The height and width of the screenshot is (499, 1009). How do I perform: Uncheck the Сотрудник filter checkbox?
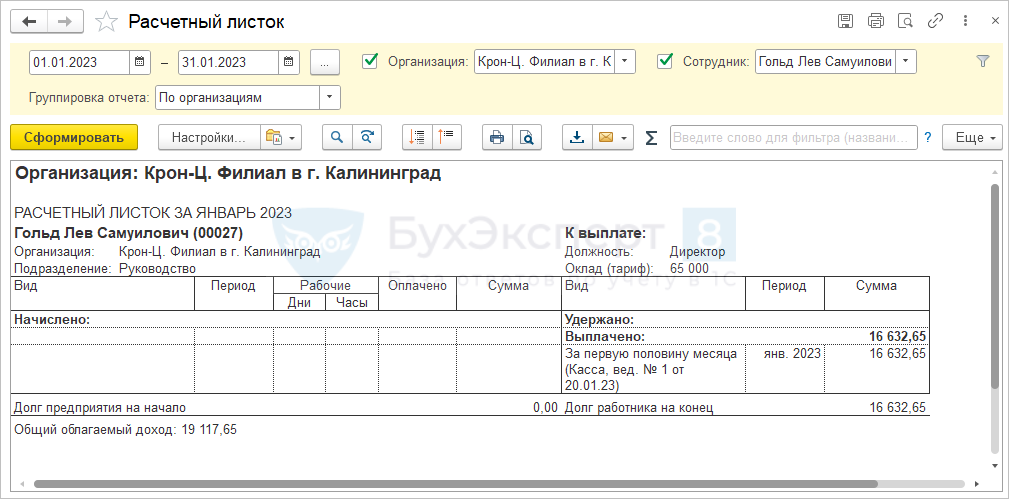click(665, 62)
